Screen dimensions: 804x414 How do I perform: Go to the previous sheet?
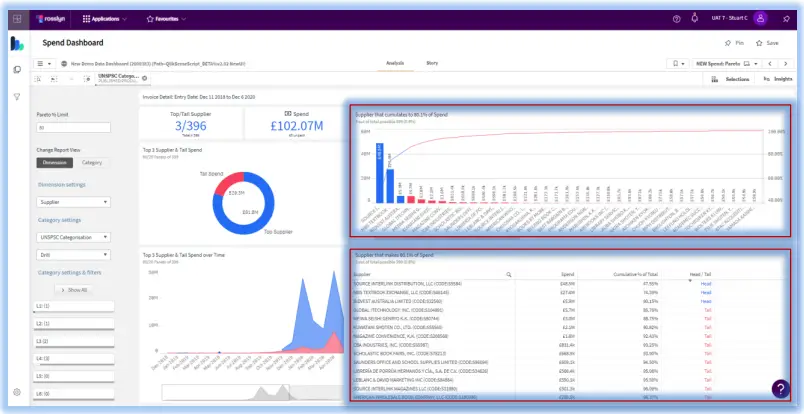pyautogui.click(x=770, y=64)
